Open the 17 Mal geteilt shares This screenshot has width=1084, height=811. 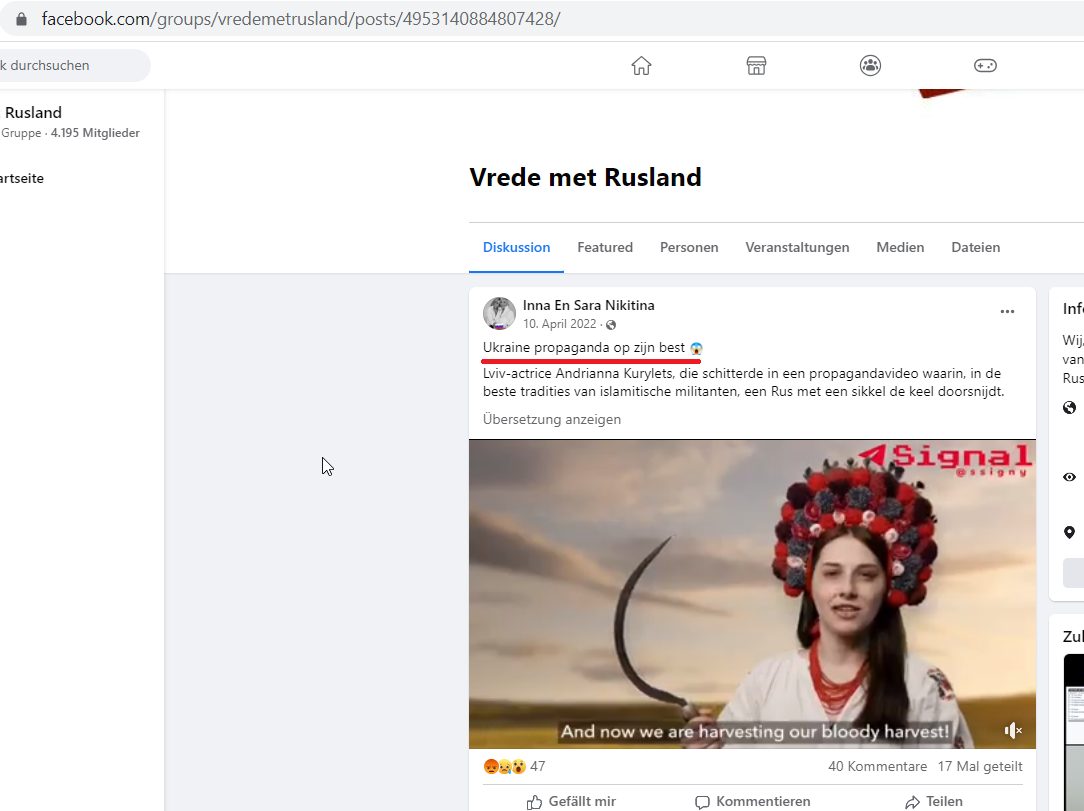tap(980, 766)
